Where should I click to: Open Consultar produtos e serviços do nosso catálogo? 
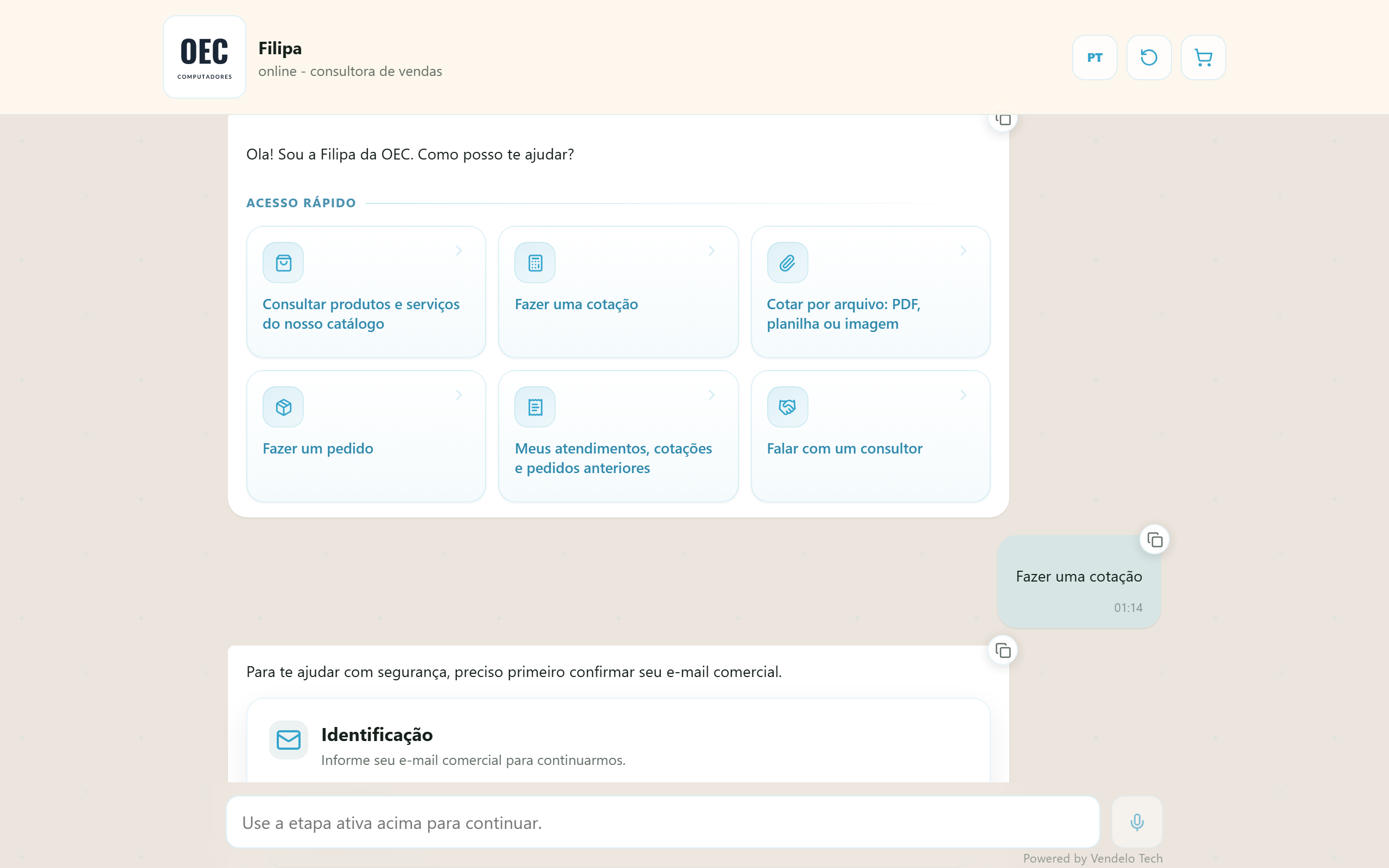(x=366, y=292)
